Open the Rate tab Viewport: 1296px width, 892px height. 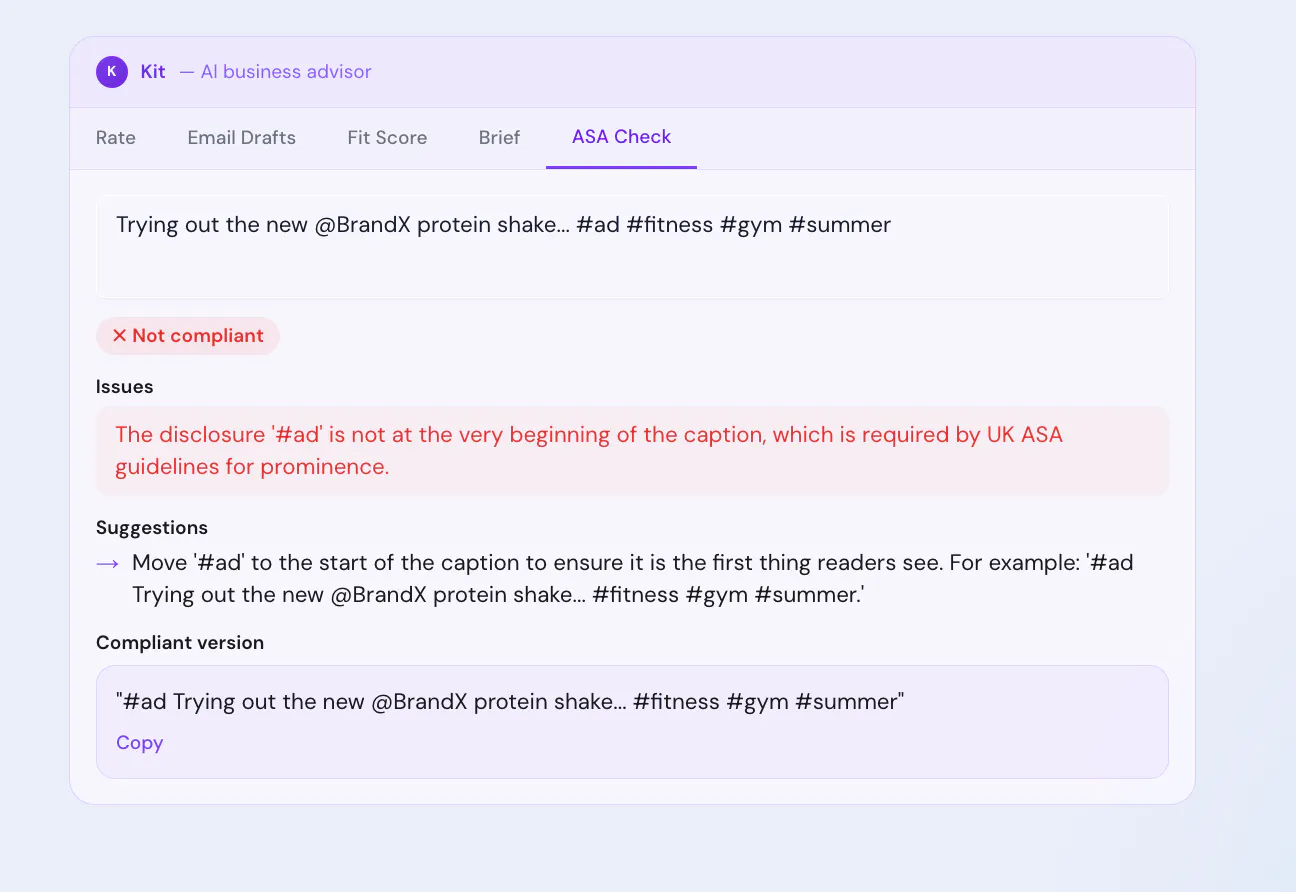(x=116, y=138)
